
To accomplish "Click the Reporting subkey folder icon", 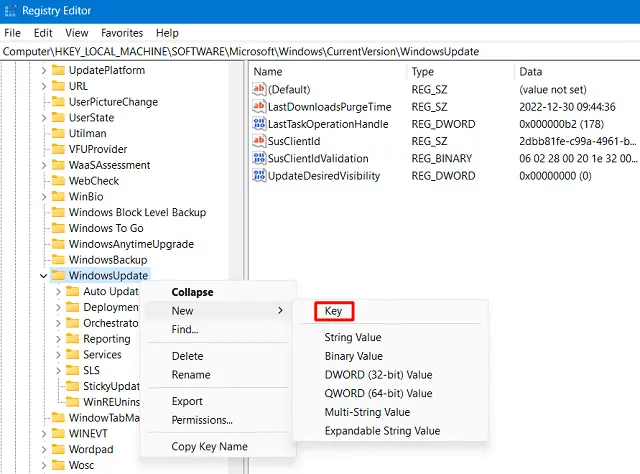I will coord(73,339).
